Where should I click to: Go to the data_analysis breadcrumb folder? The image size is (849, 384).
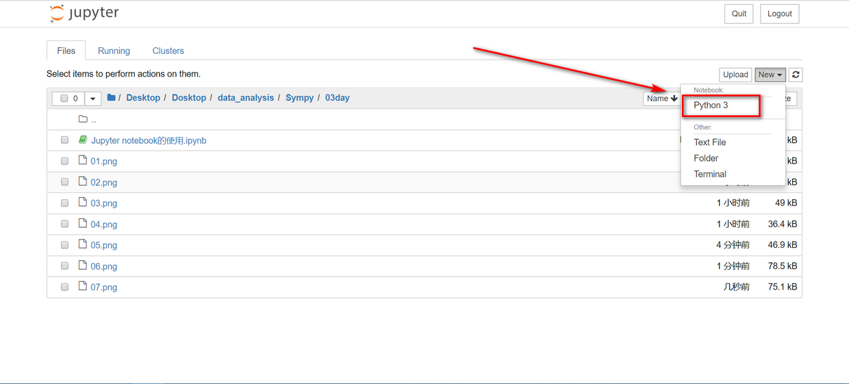tap(246, 98)
